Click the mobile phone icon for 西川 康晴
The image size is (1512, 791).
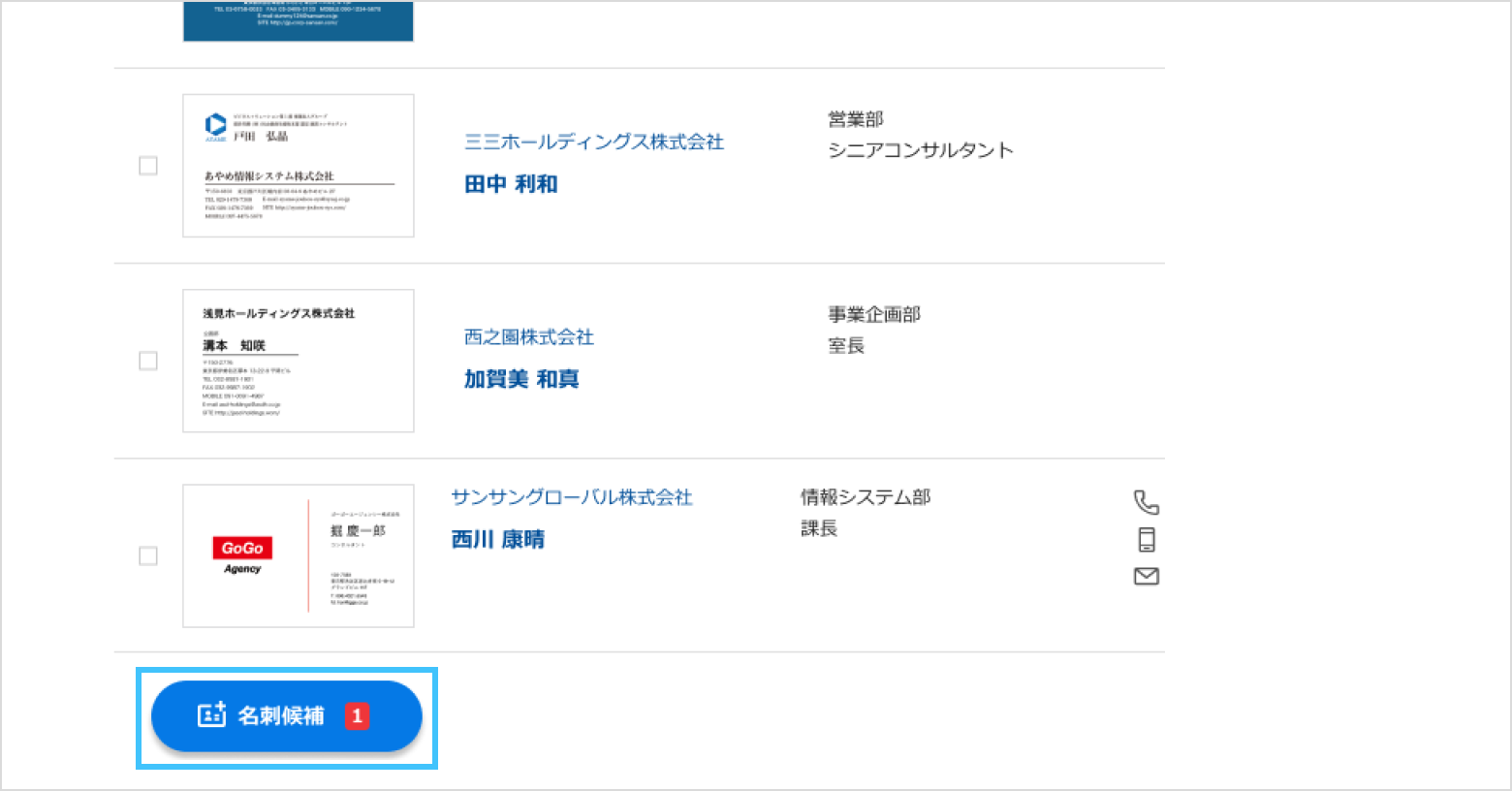click(x=1147, y=540)
